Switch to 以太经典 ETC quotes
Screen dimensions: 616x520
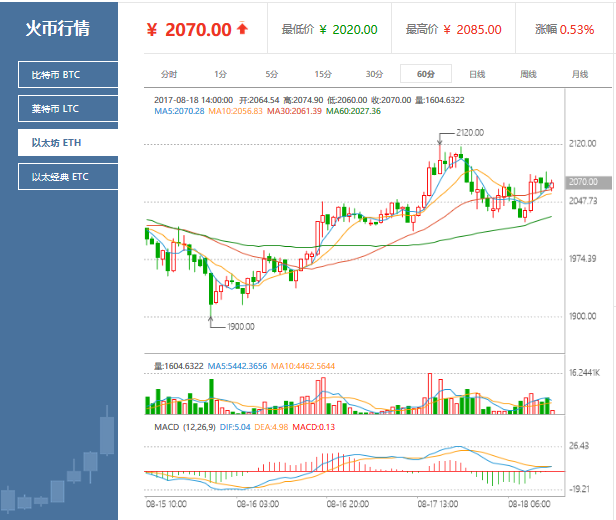[68, 177]
